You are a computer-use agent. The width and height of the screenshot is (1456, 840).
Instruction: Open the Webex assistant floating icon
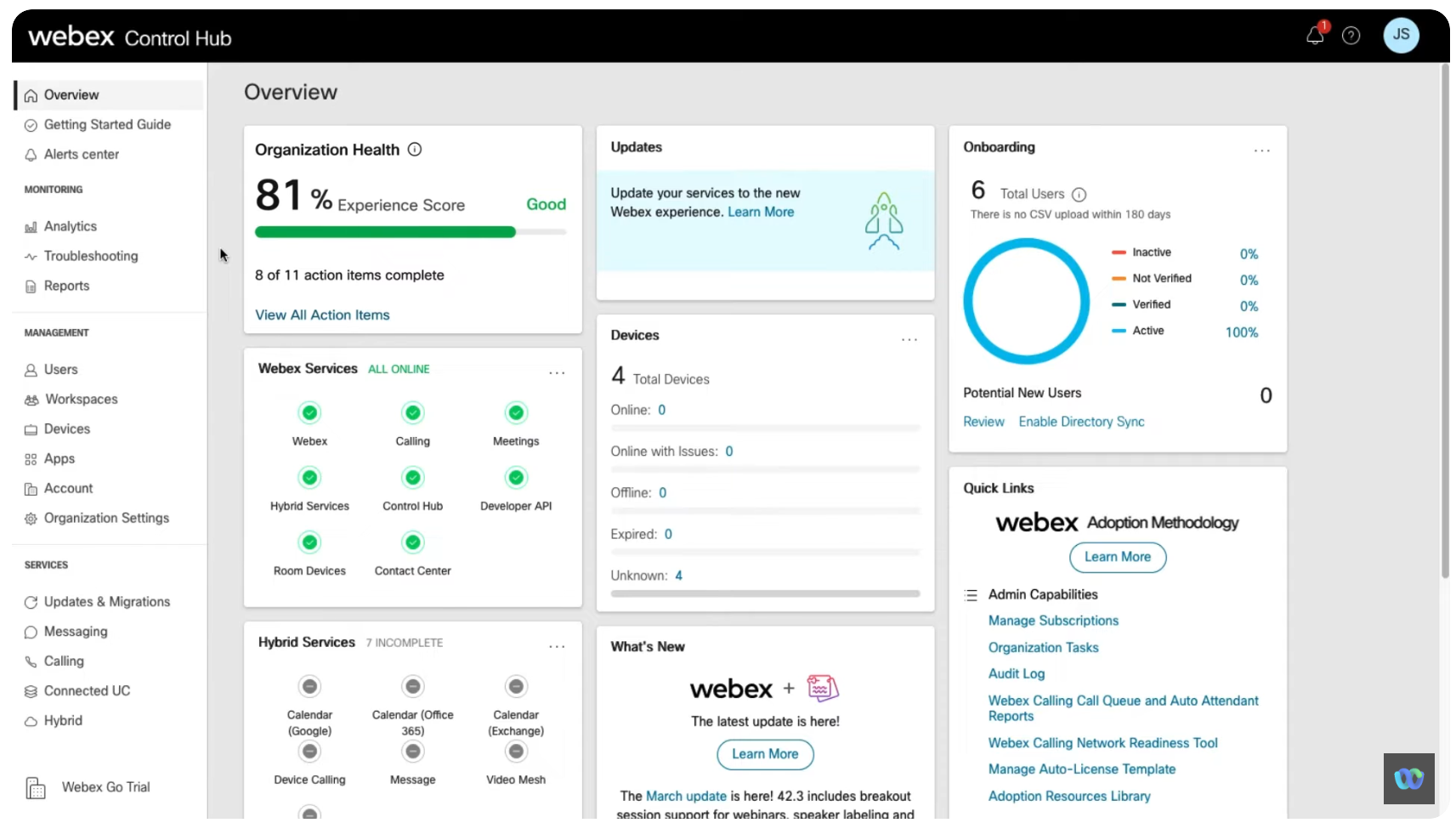1408,778
